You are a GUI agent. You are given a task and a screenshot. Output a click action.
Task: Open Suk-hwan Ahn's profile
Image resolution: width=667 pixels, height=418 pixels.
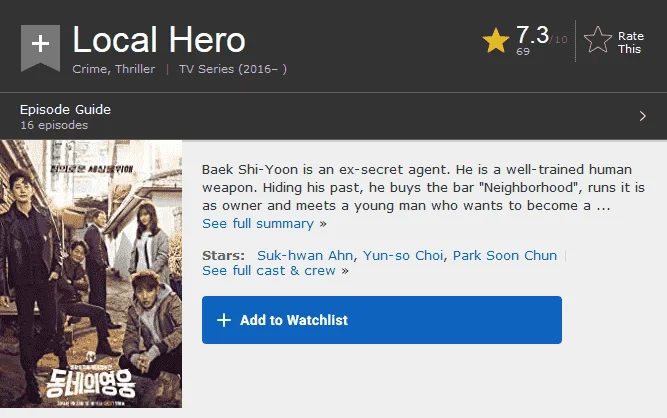(x=305, y=255)
